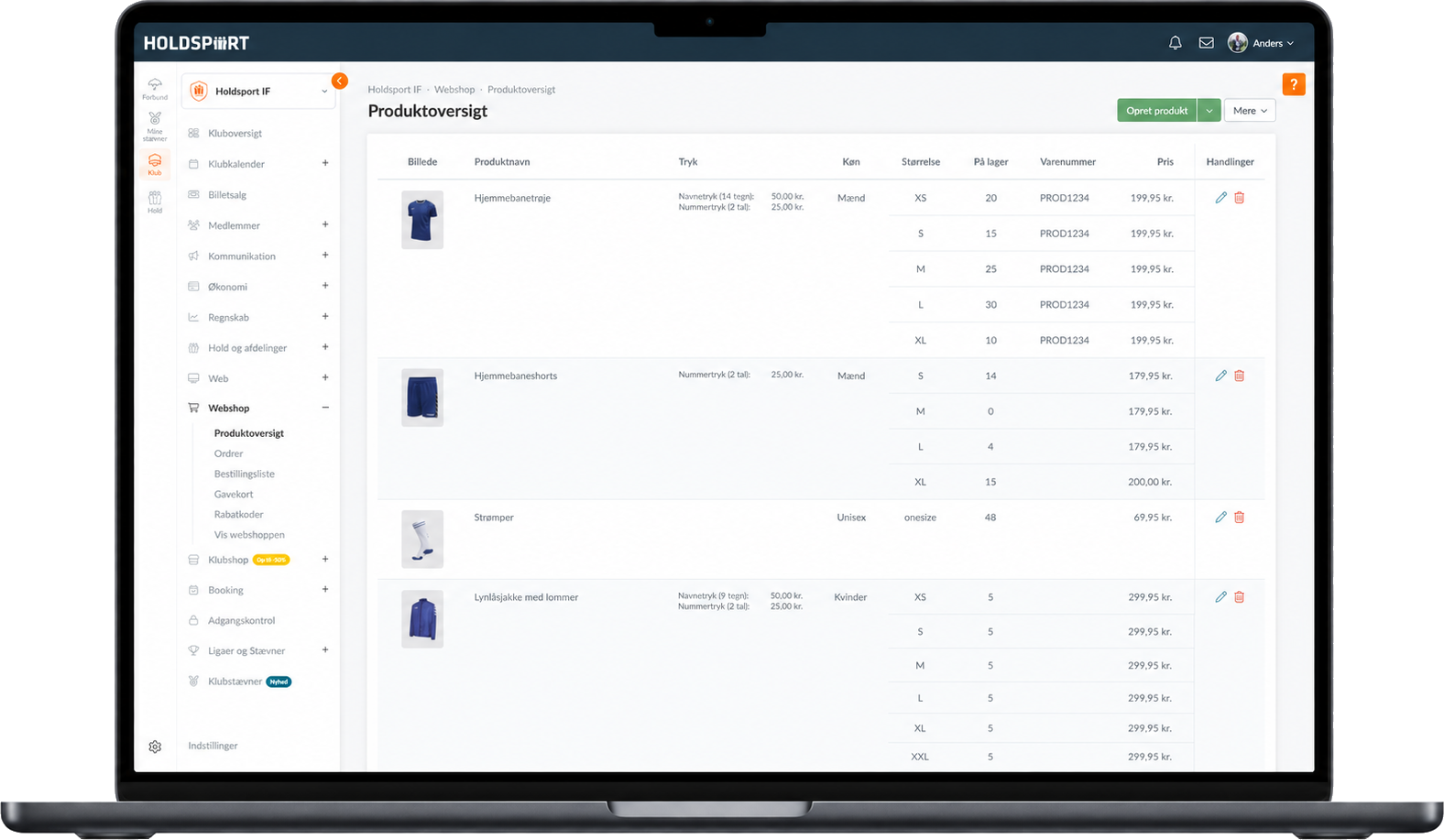Open Hold in the left rail
Screen dimensions: 1444x840
pos(155,202)
